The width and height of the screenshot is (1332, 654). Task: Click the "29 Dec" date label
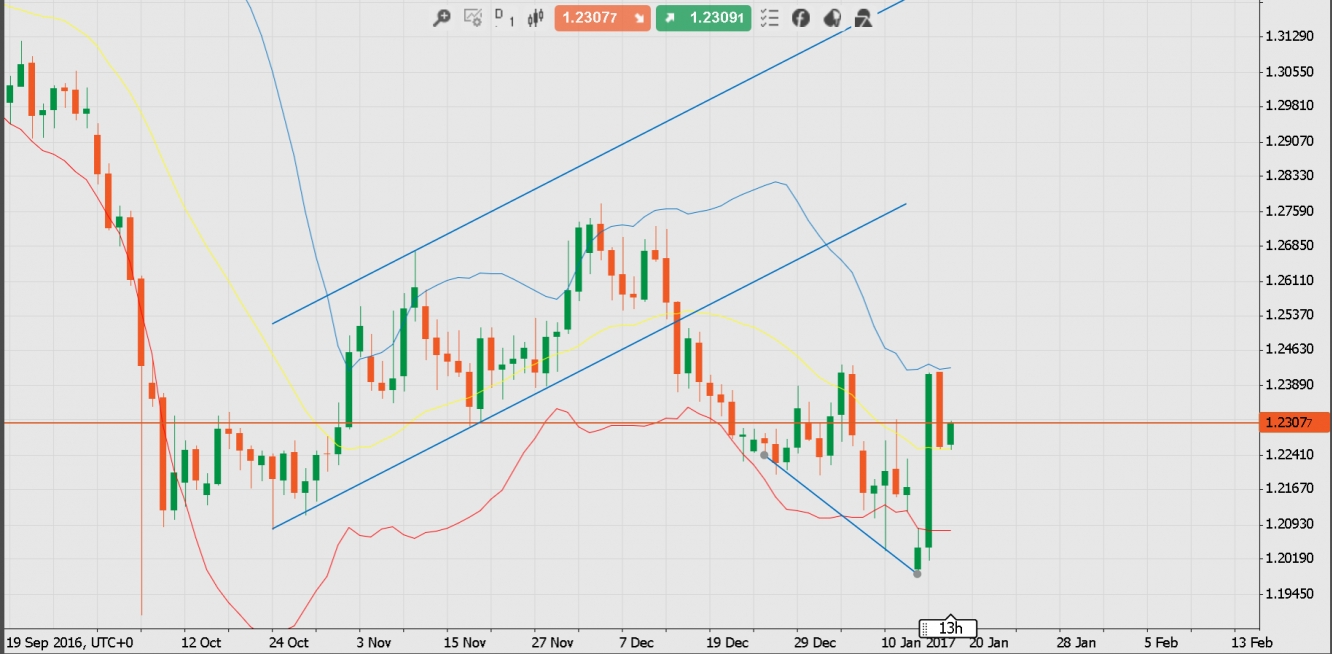pyautogui.click(x=815, y=642)
